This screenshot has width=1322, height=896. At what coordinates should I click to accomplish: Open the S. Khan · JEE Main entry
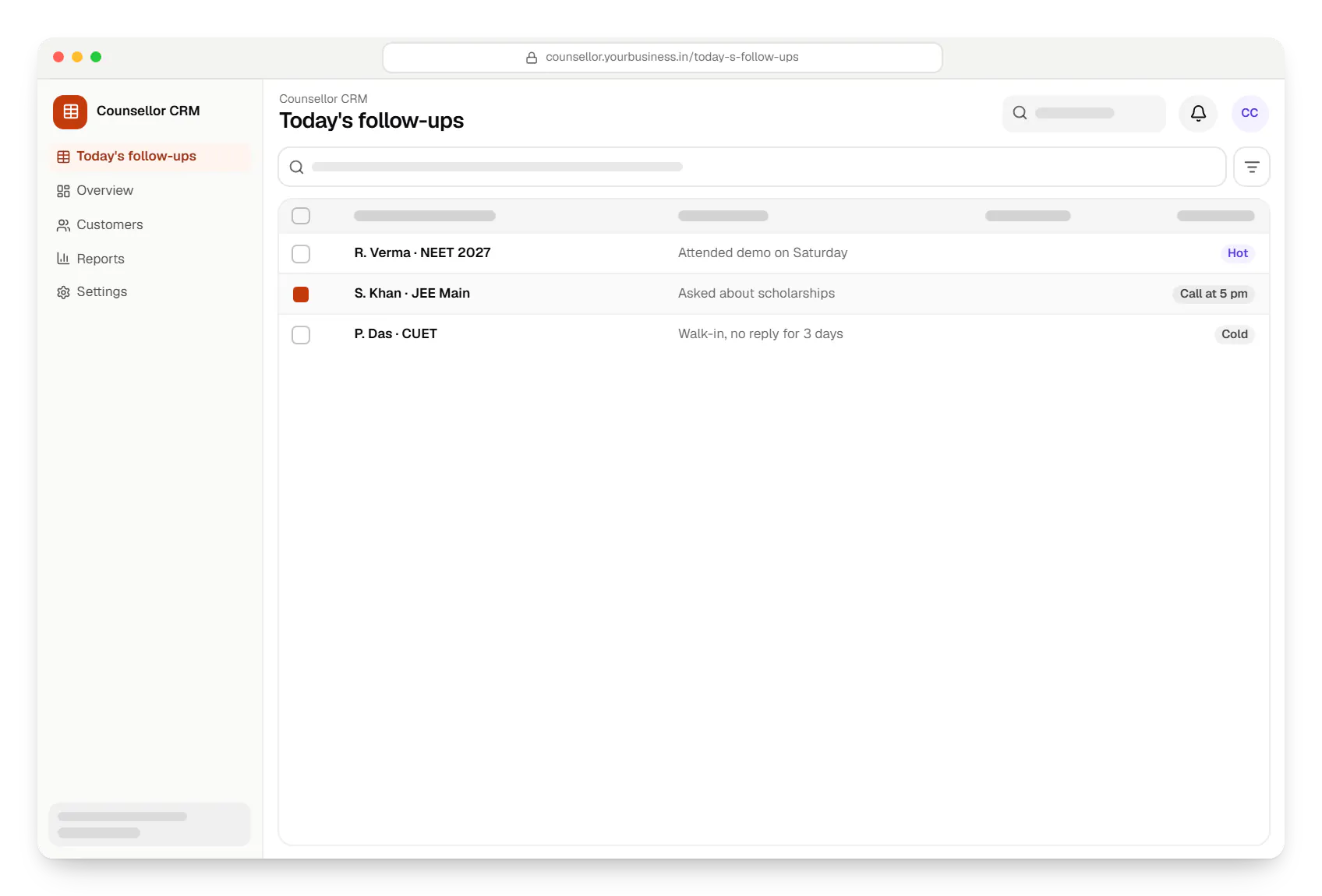[412, 294]
